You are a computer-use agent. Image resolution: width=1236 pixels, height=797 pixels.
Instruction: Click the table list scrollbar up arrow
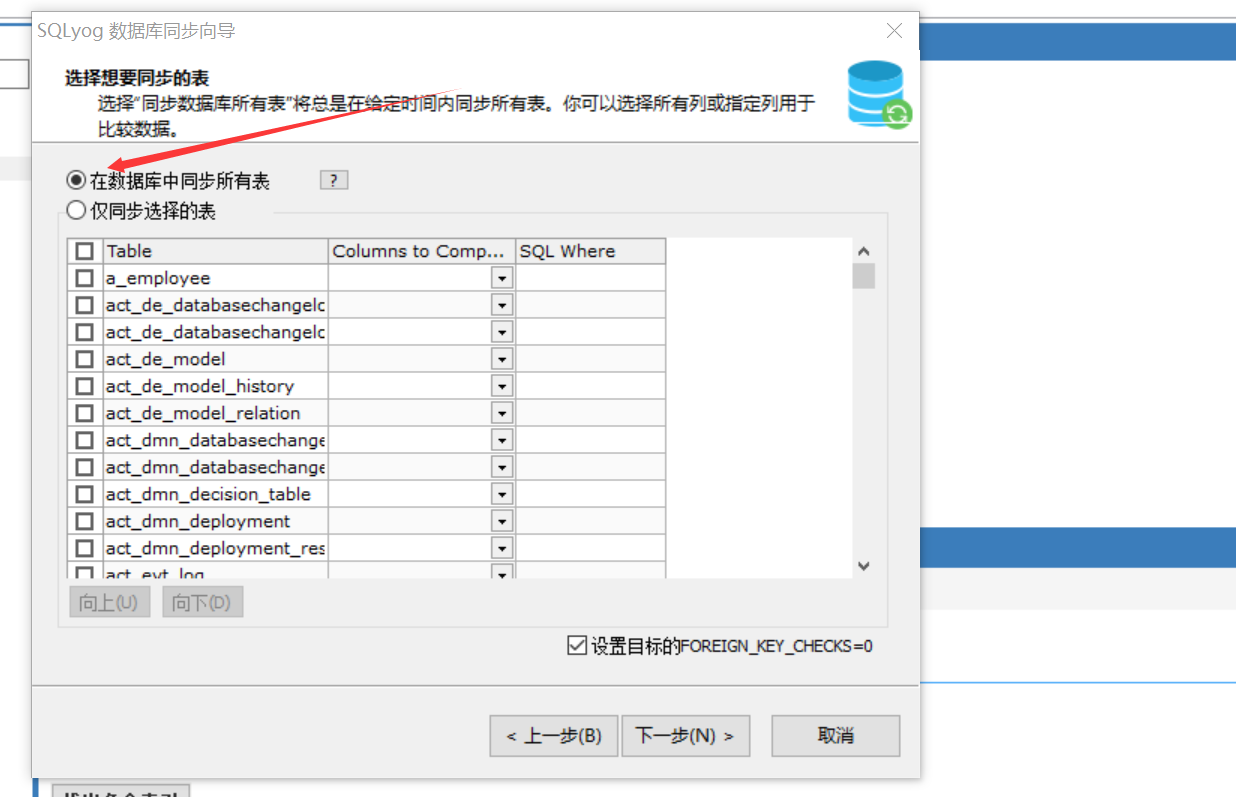tap(864, 251)
